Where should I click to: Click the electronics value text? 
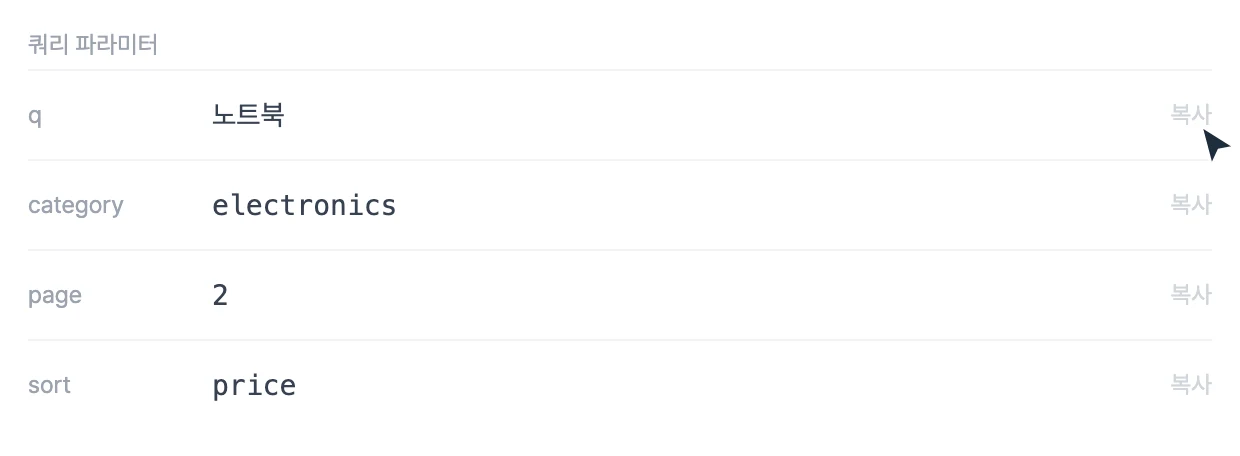coord(304,205)
